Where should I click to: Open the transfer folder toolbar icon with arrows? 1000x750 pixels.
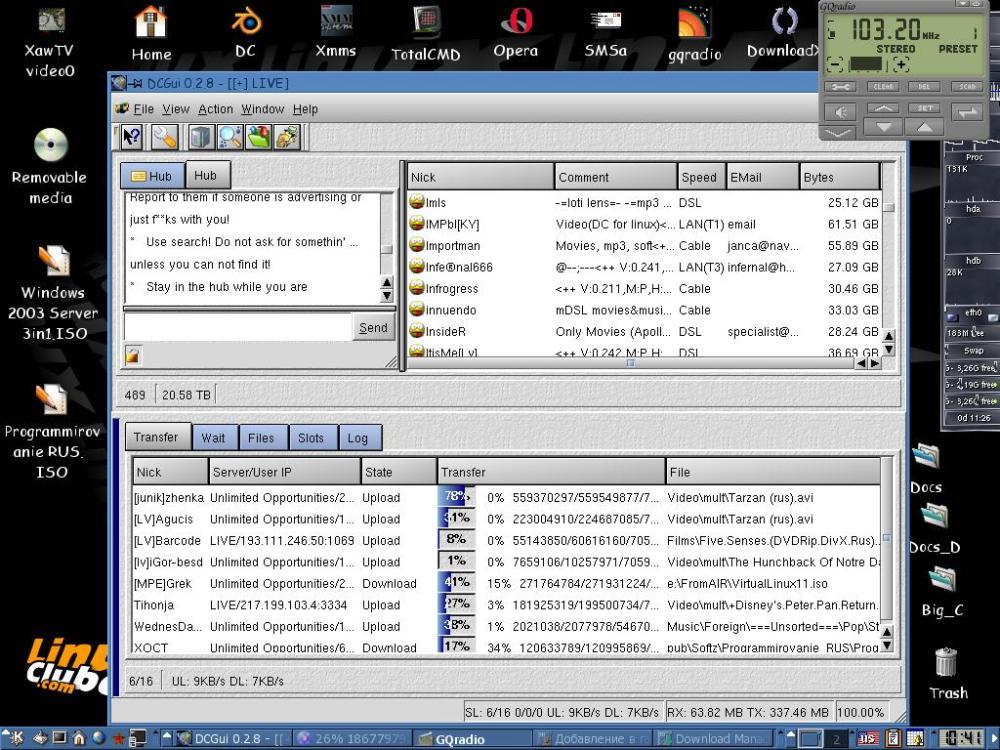click(x=258, y=137)
